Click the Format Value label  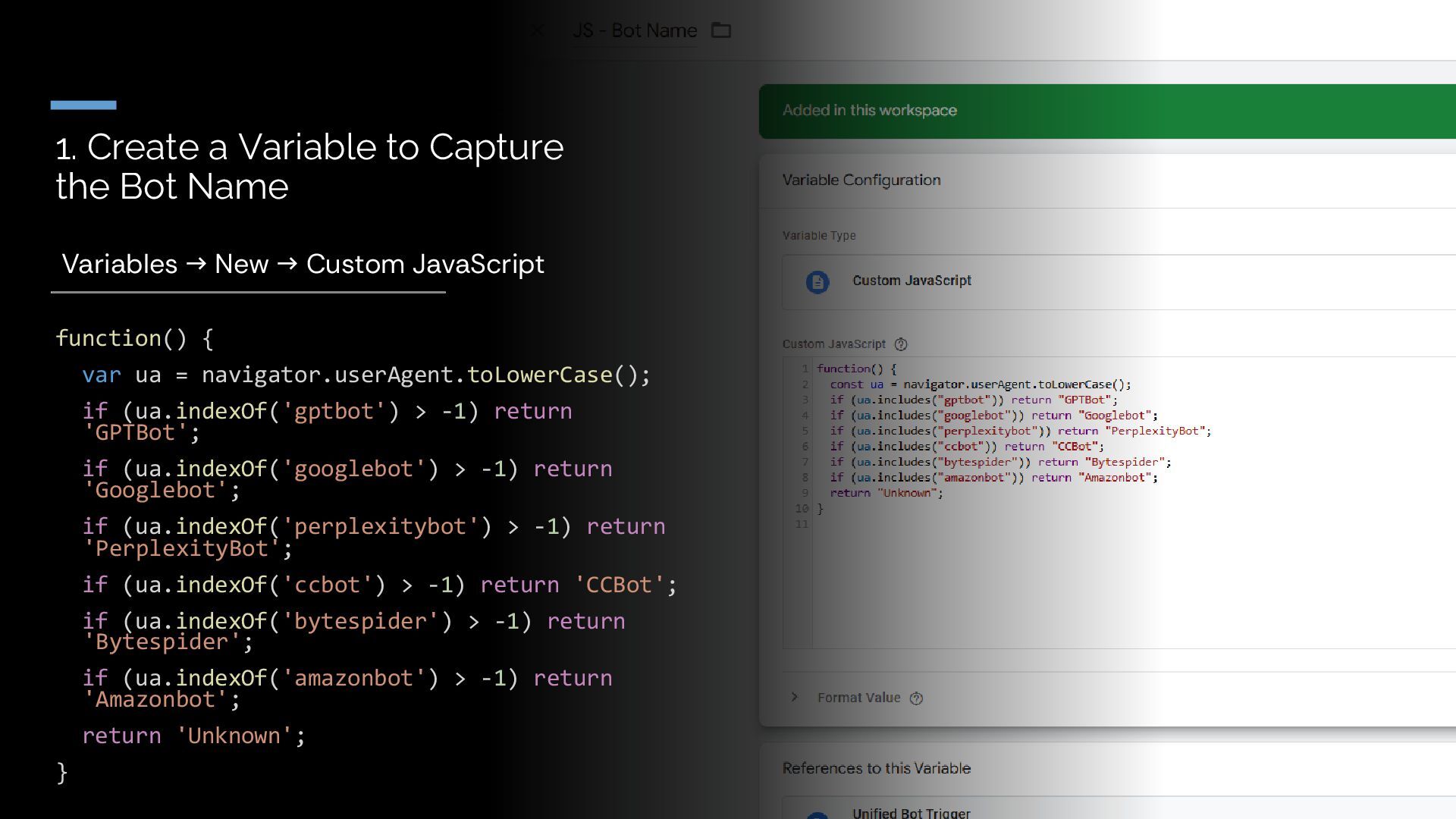(858, 698)
